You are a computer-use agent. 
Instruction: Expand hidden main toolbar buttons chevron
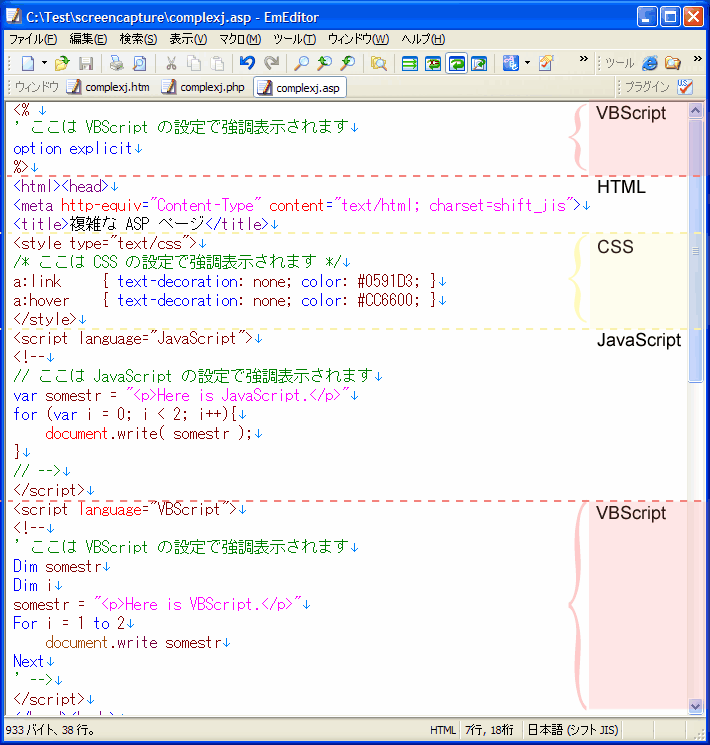[584, 59]
